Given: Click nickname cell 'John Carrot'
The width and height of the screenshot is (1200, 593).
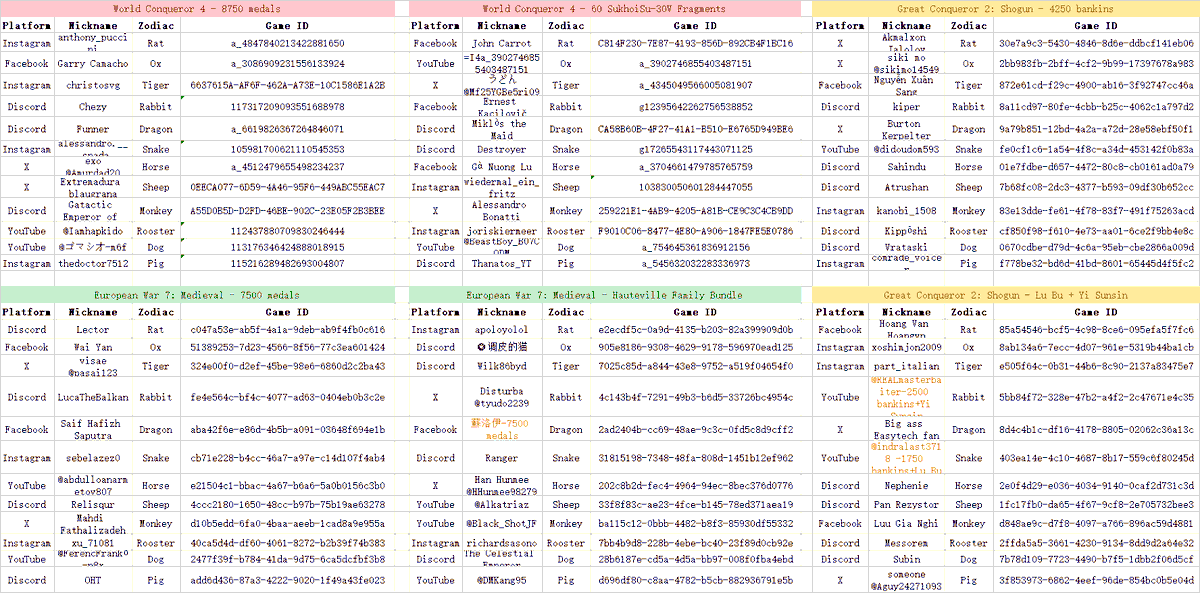Looking at the screenshot, I should pyautogui.click(x=502, y=44).
